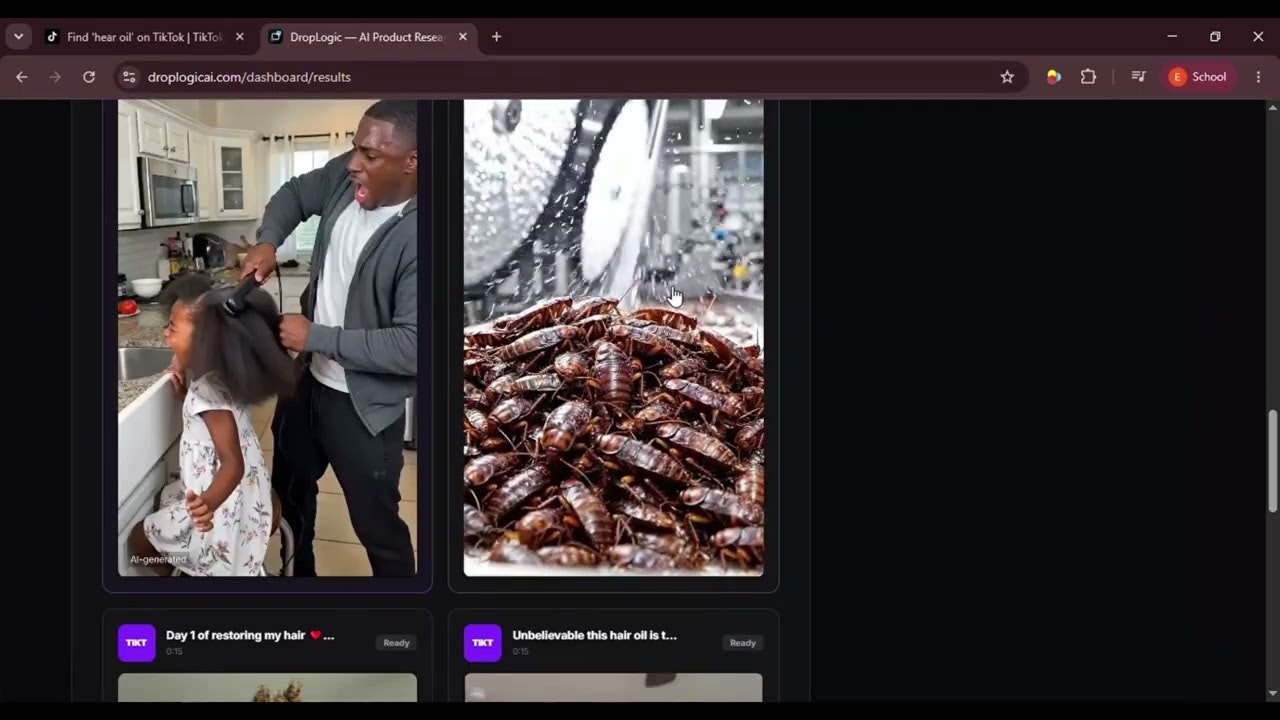Open a new browser tab
Viewport: 1280px width, 720px height.
[x=496, y=37]
